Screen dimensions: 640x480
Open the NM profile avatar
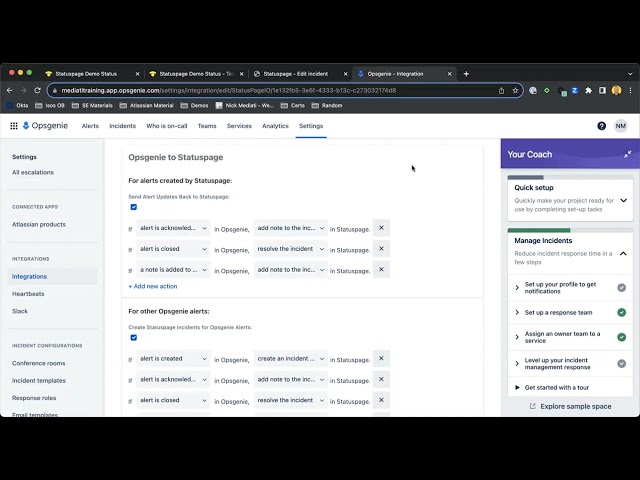(620, 126)
